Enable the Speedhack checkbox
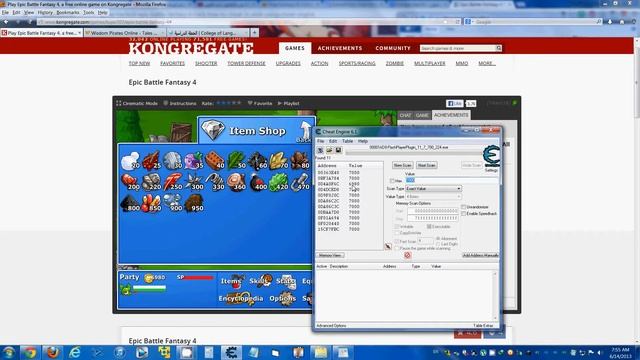Screen dimensions: 640x360 (x=464, y=213)
